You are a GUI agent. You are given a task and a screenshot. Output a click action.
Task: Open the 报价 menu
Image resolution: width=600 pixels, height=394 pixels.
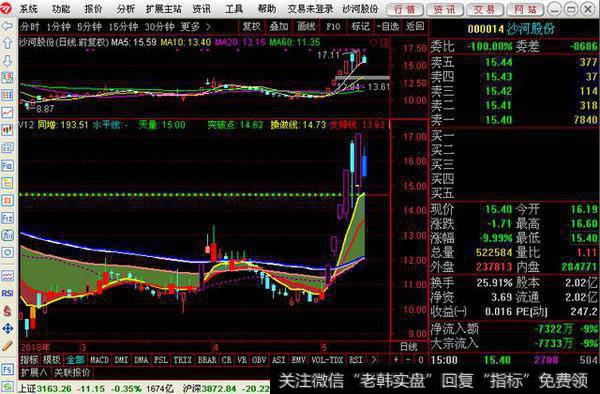click(93, 9)
